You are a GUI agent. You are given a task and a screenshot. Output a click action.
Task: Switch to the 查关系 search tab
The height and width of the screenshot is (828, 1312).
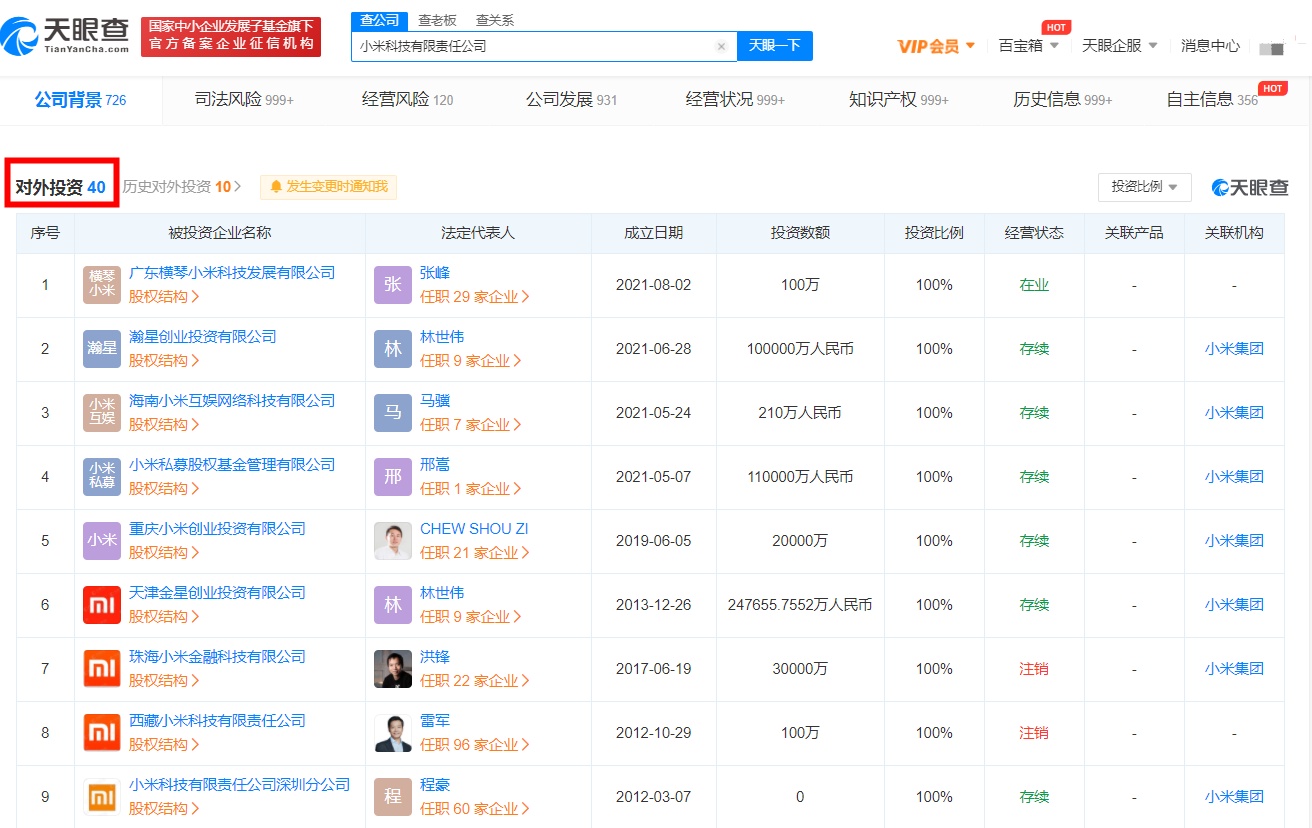(495, 21)
